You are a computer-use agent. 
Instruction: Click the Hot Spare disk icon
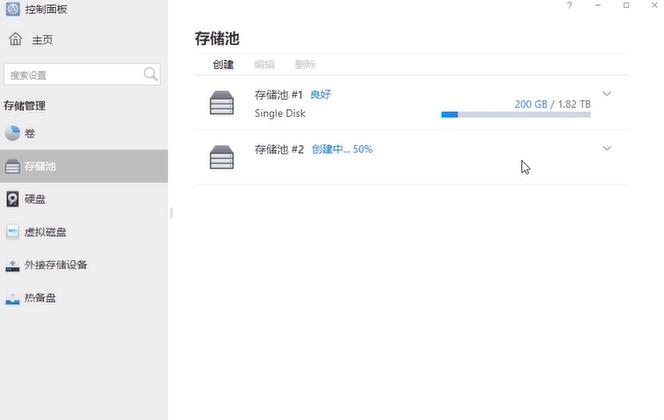[x=12, y=298]
